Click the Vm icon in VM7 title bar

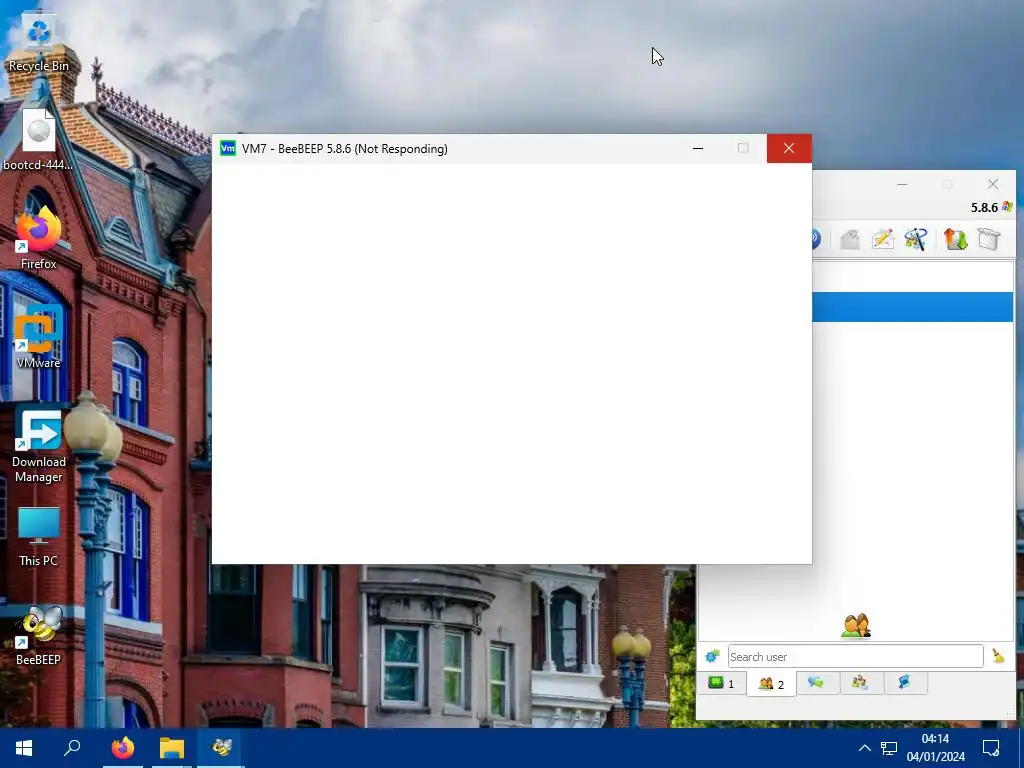click(x=228, y=148)
